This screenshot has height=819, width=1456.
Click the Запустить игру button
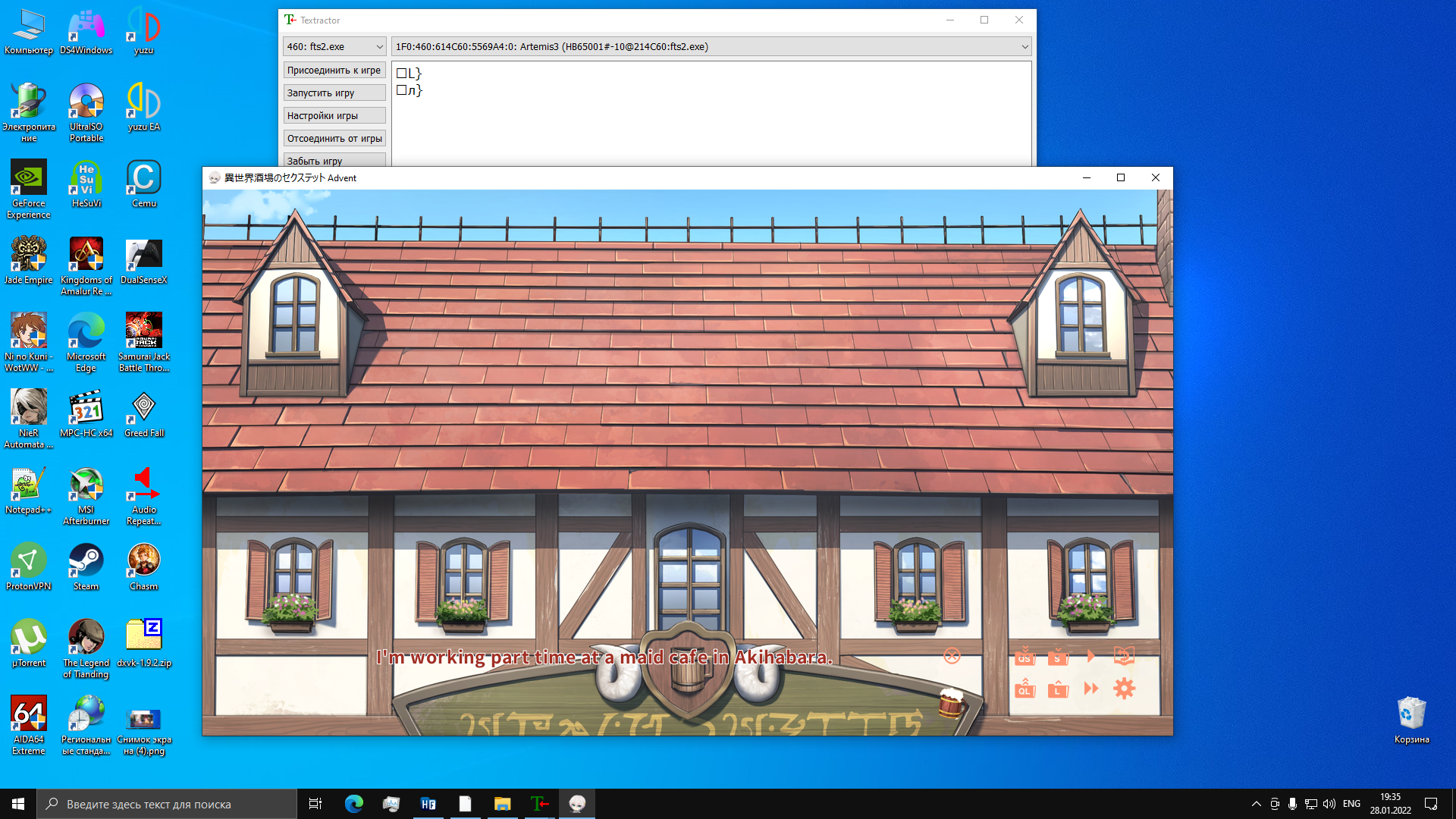[x=334, y=93]
